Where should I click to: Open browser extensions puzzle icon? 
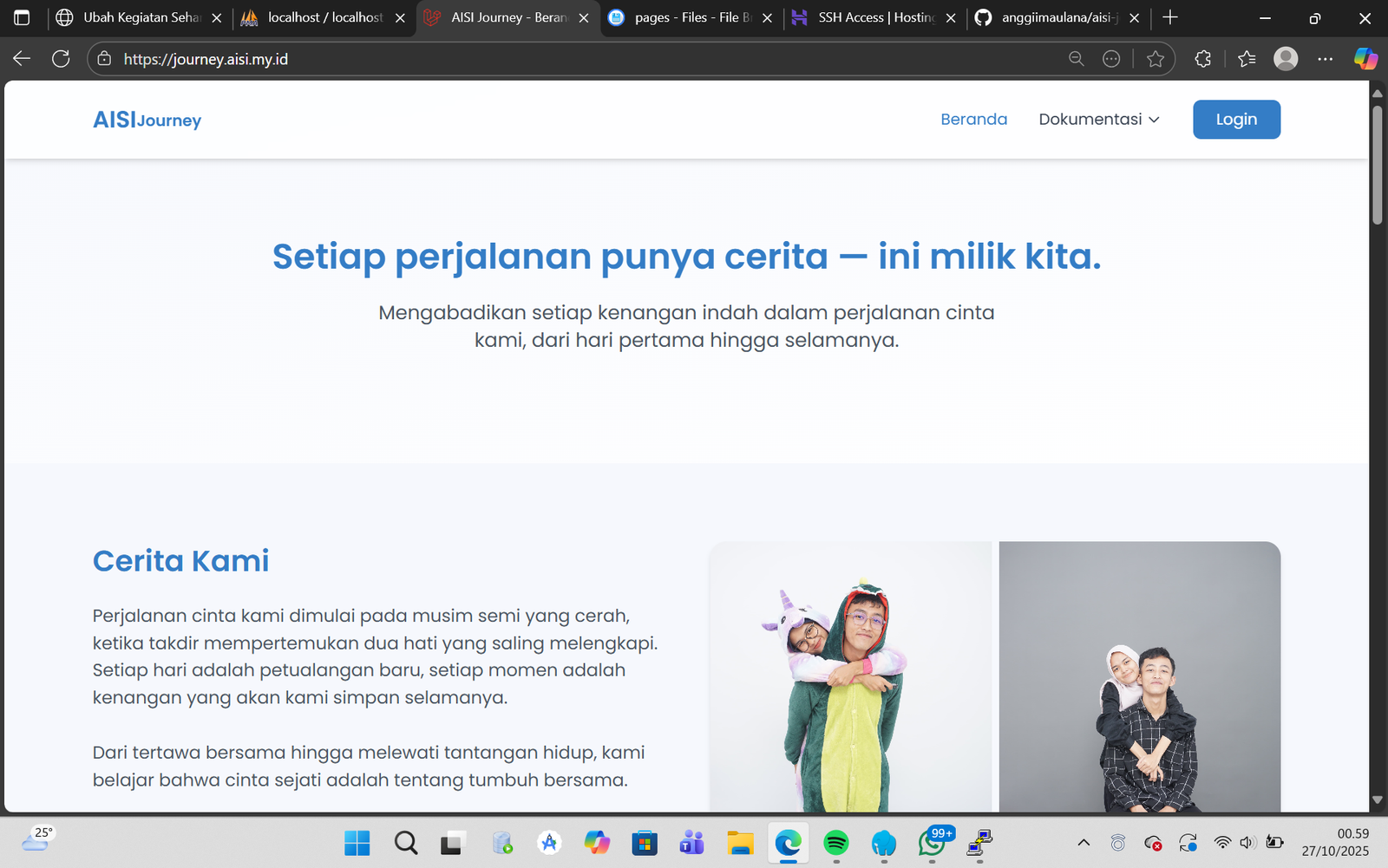[1202, 58]
